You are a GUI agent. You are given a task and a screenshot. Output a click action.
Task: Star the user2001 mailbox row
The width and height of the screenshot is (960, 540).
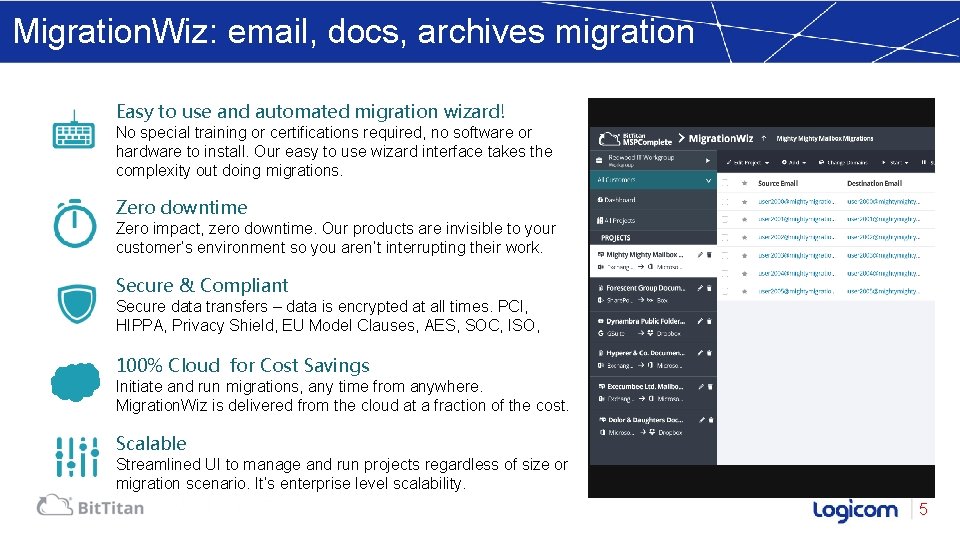(744, 219)
